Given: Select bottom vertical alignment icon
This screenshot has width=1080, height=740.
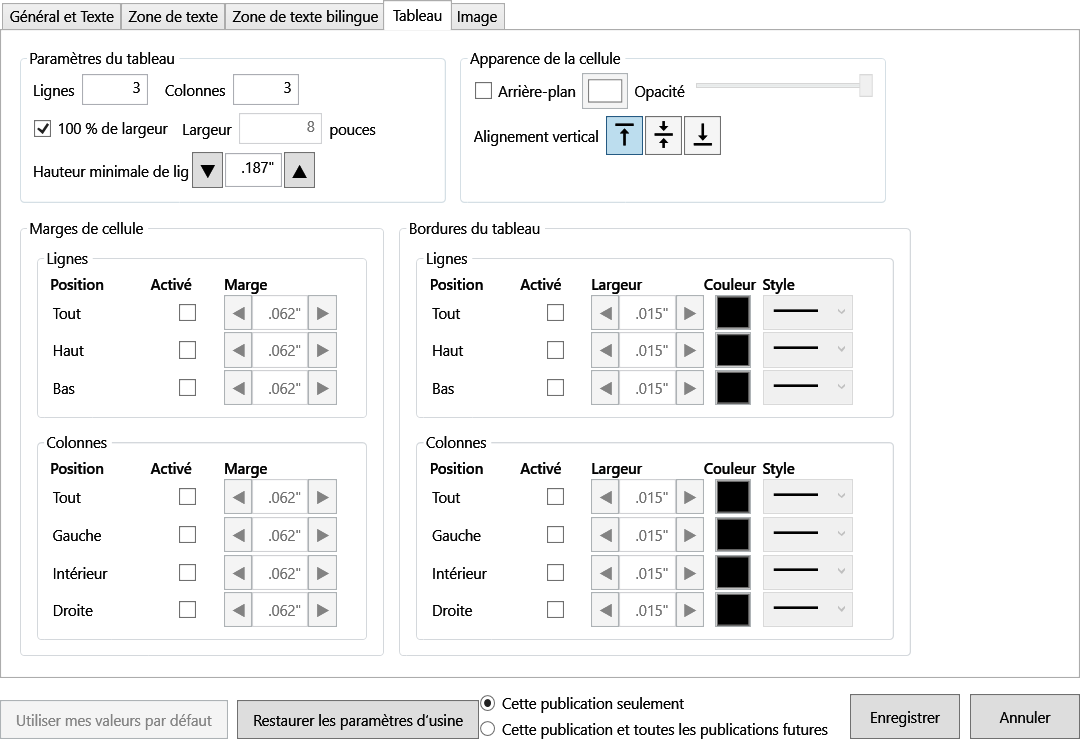Looking at the screenshot, I should tap(702, 136).
